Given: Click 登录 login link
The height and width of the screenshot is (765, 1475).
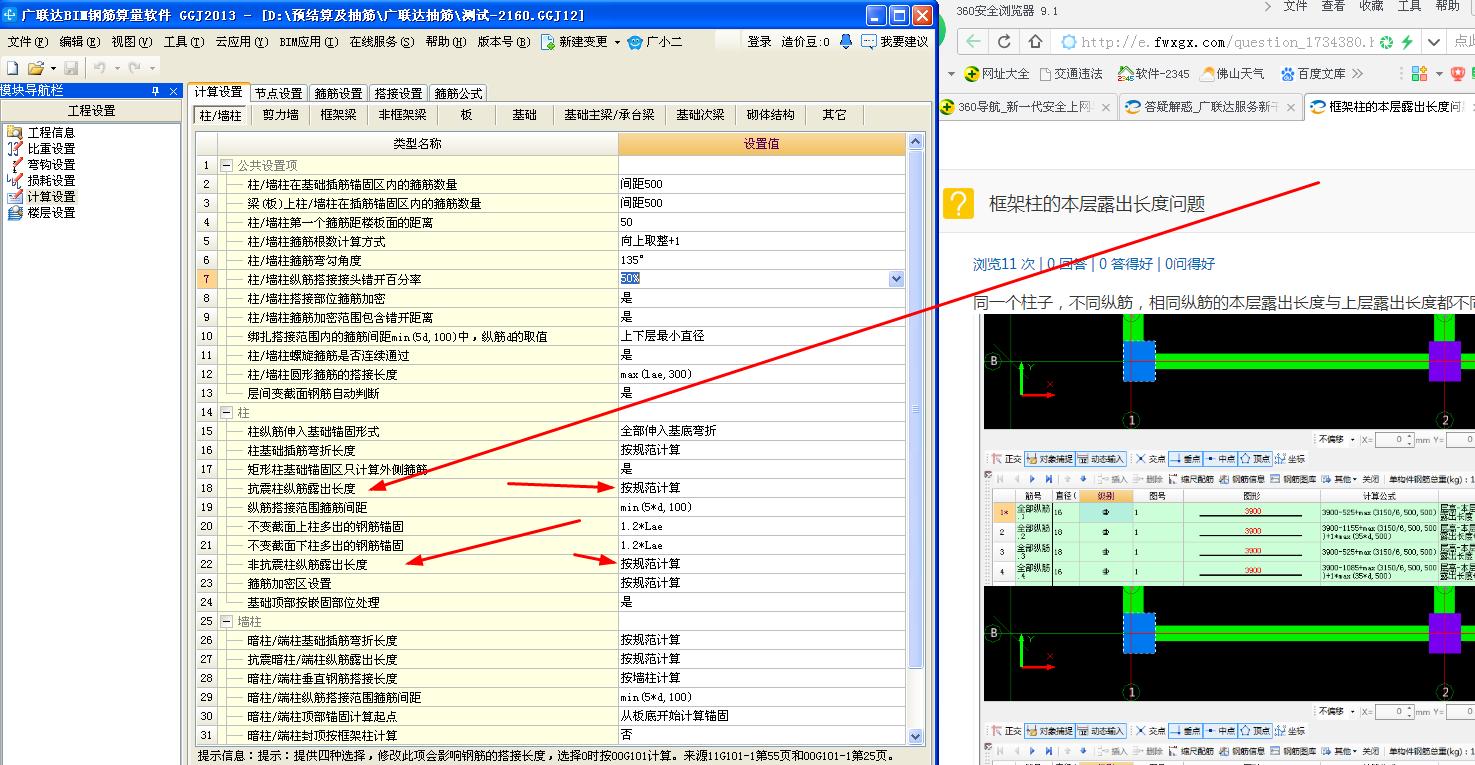Looking at the screenshot, I should tap(759, 42).
